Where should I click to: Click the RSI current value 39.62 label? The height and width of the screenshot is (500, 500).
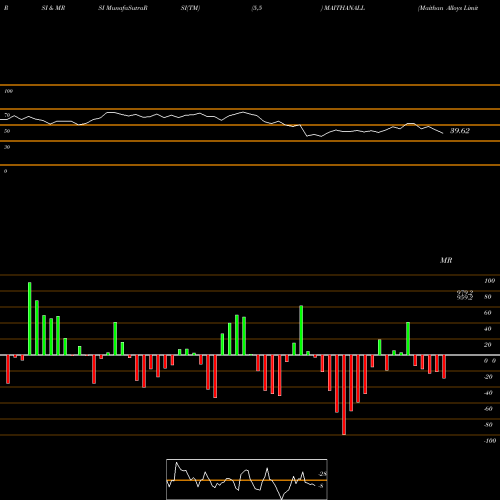click(x=460, y=131)
